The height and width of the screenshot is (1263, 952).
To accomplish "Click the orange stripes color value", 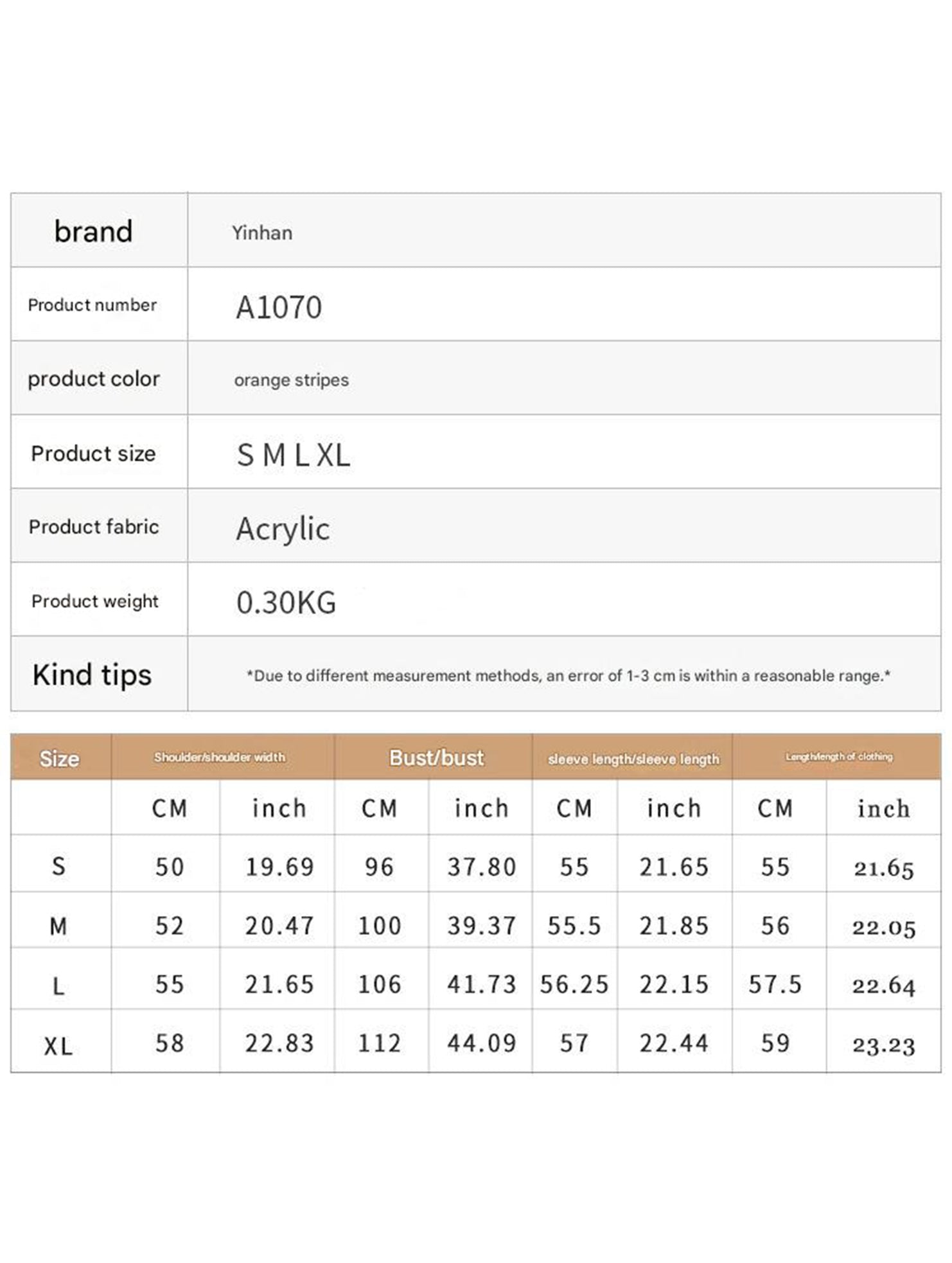I will pyautogui.click(x=291, y=380).
